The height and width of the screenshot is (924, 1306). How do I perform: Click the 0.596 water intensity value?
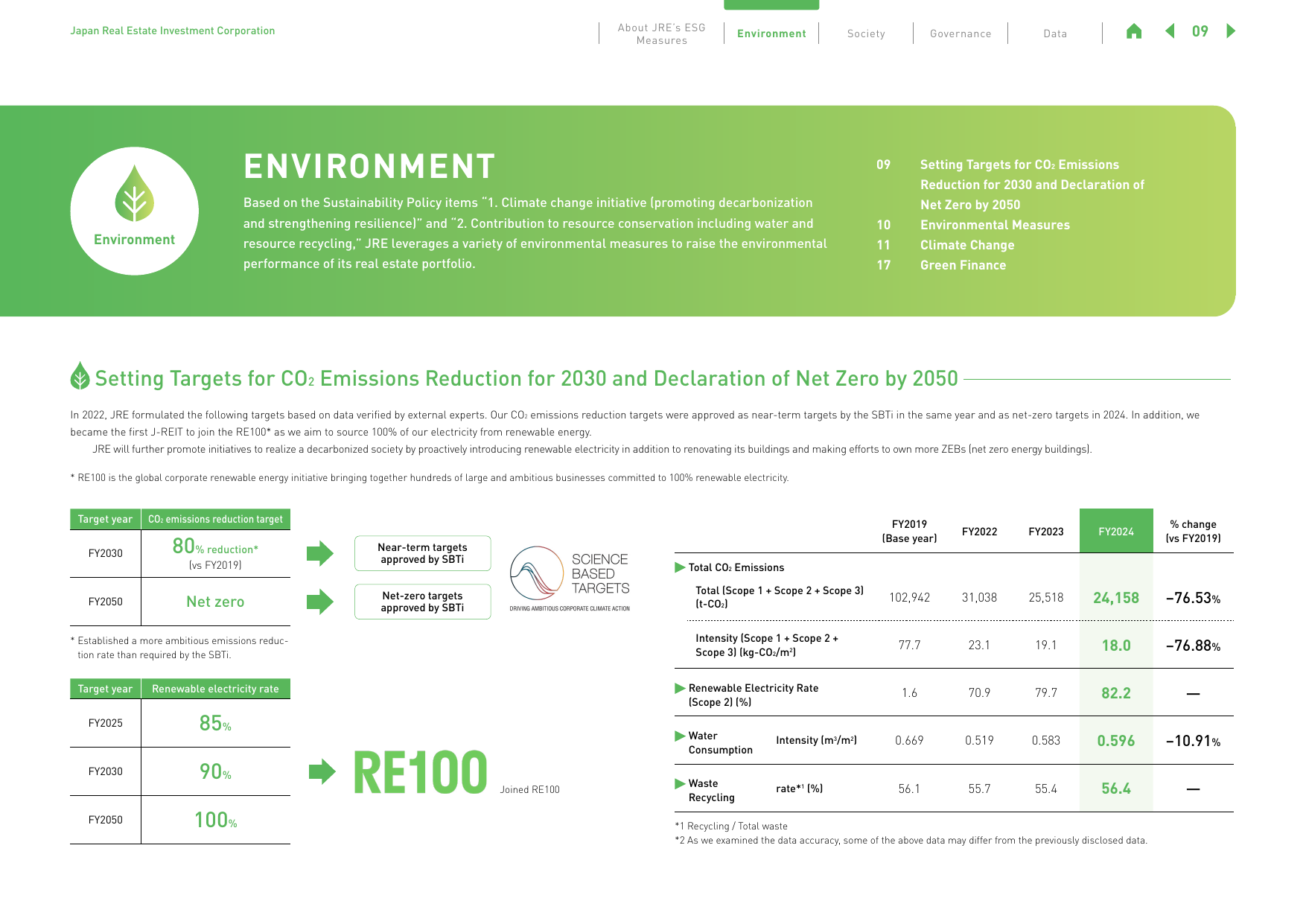click(x=1116, y=741)
